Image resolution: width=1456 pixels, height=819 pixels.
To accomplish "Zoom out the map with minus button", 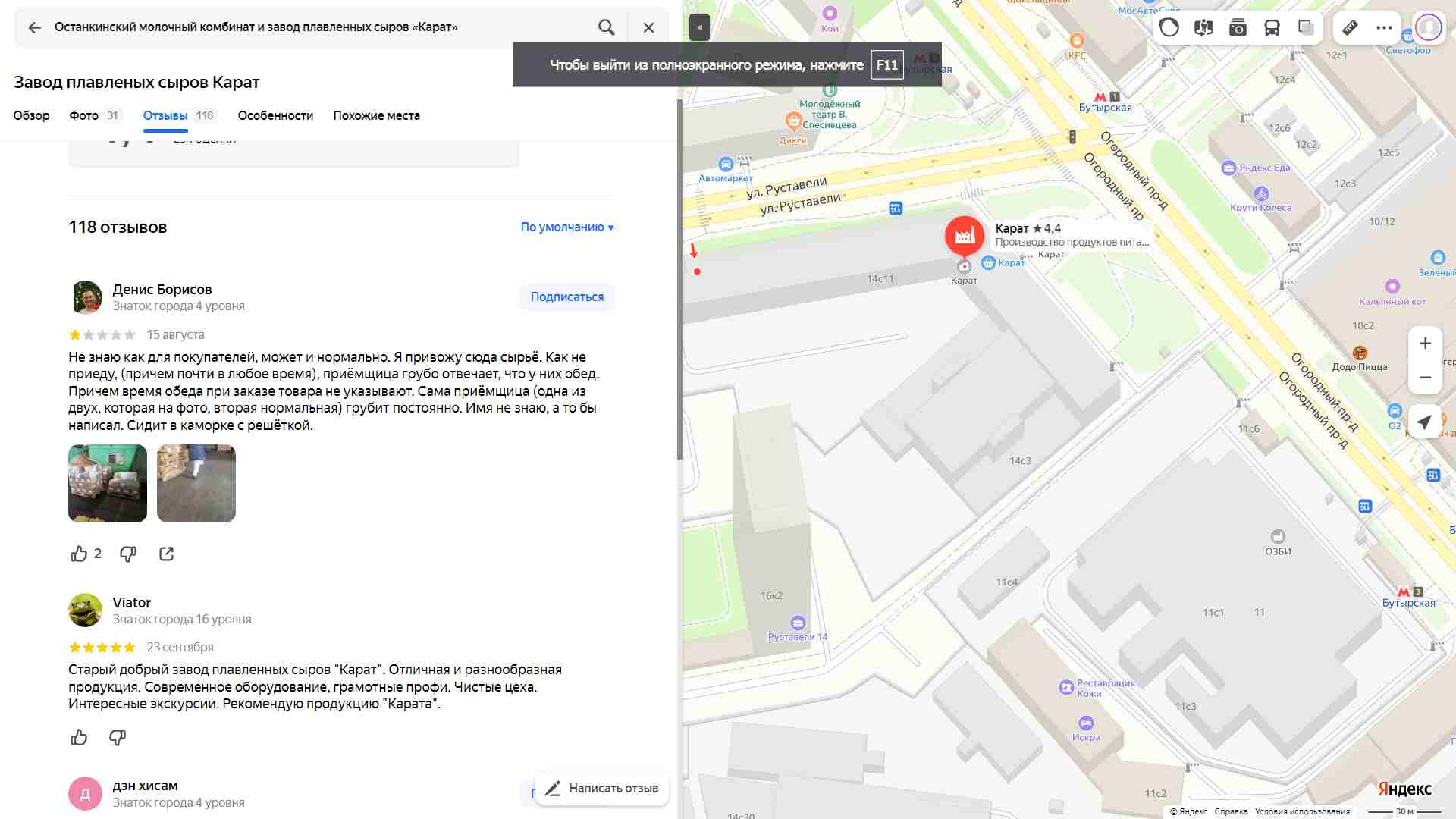I will (1425, 378).
